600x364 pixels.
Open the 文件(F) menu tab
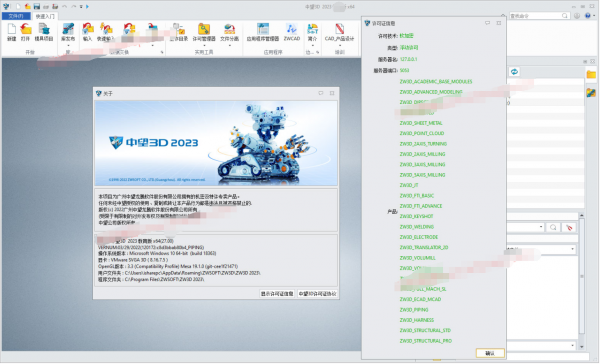16,16
